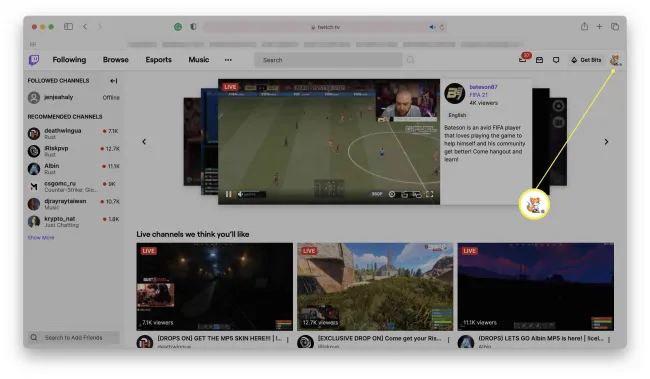Click the Twitch logo home icon
This screenshot has width=650, height=379.
(x=34, y=60)
